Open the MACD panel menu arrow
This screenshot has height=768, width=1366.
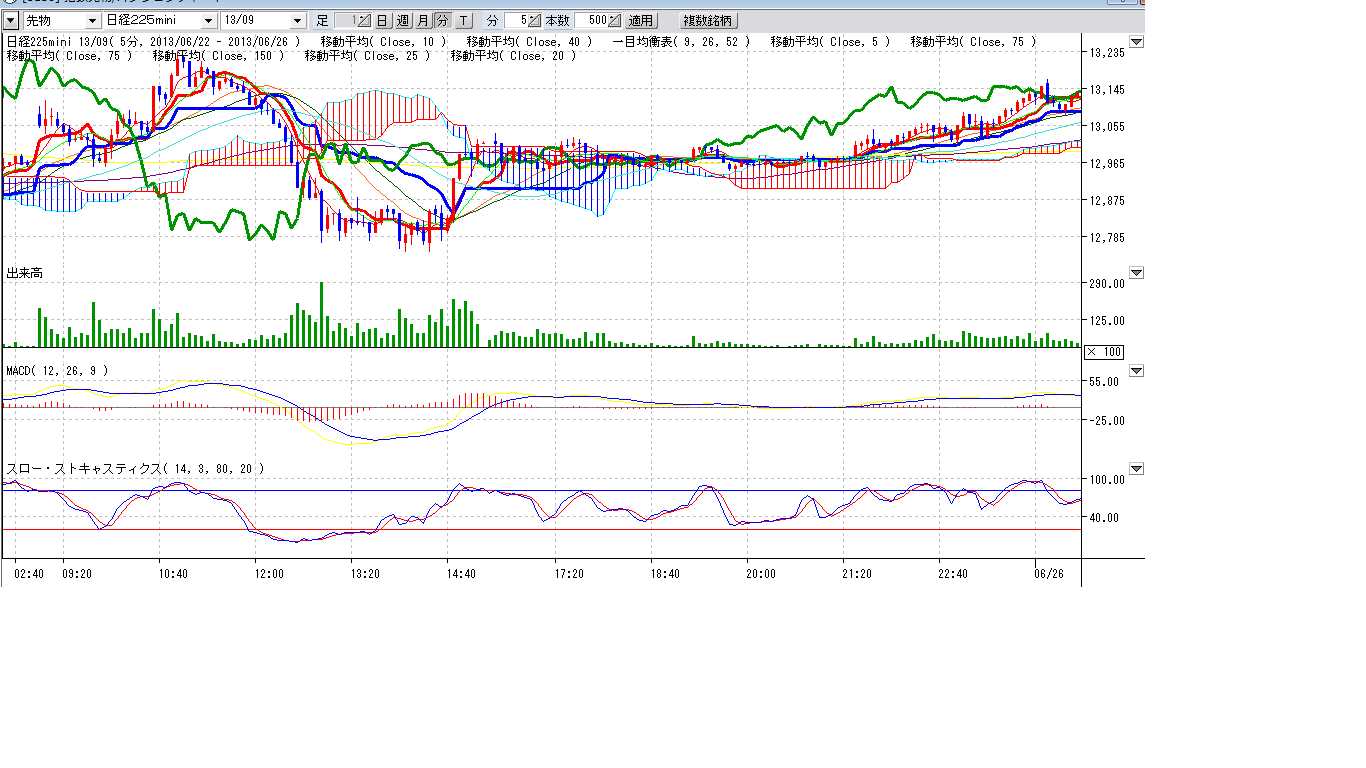pyautogui.click(x=1135, y=371)
